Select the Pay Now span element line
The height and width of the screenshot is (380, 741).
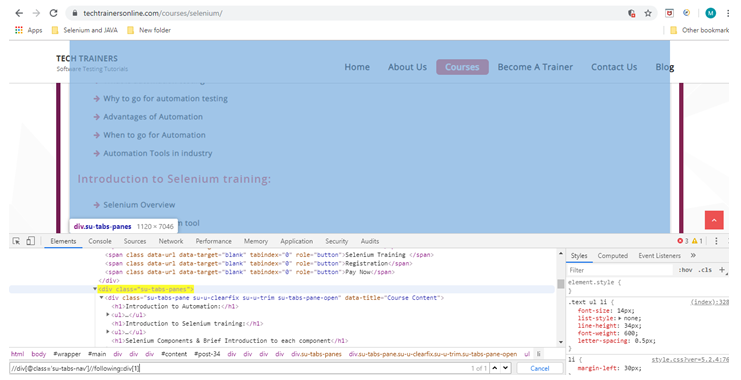tap(250, 272)
